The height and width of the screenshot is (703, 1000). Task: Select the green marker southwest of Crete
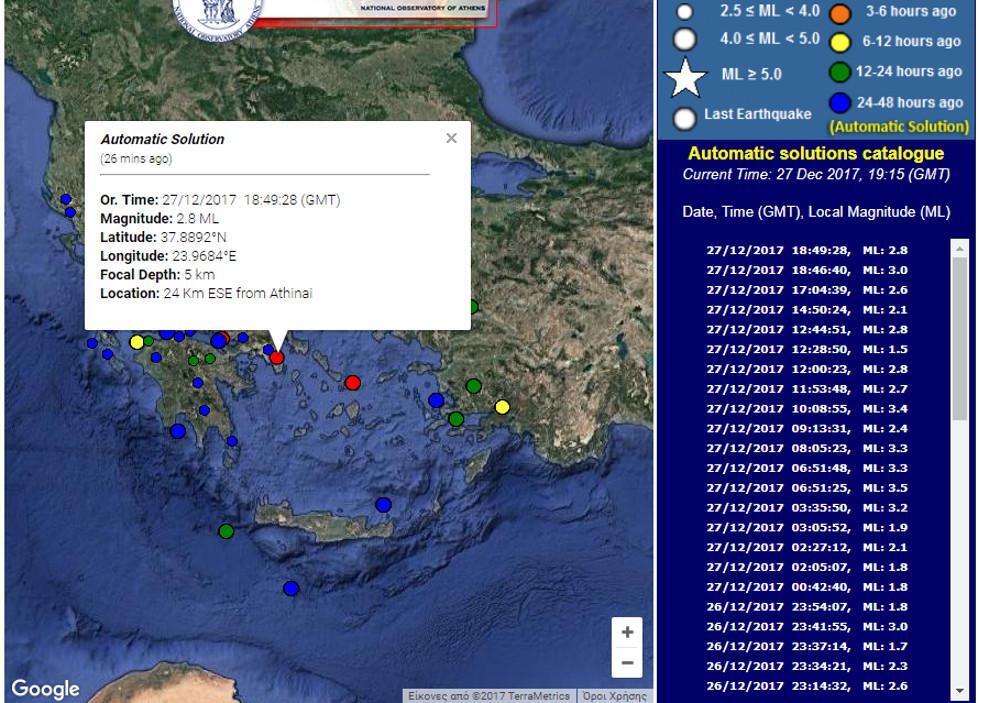coord(226,531)
